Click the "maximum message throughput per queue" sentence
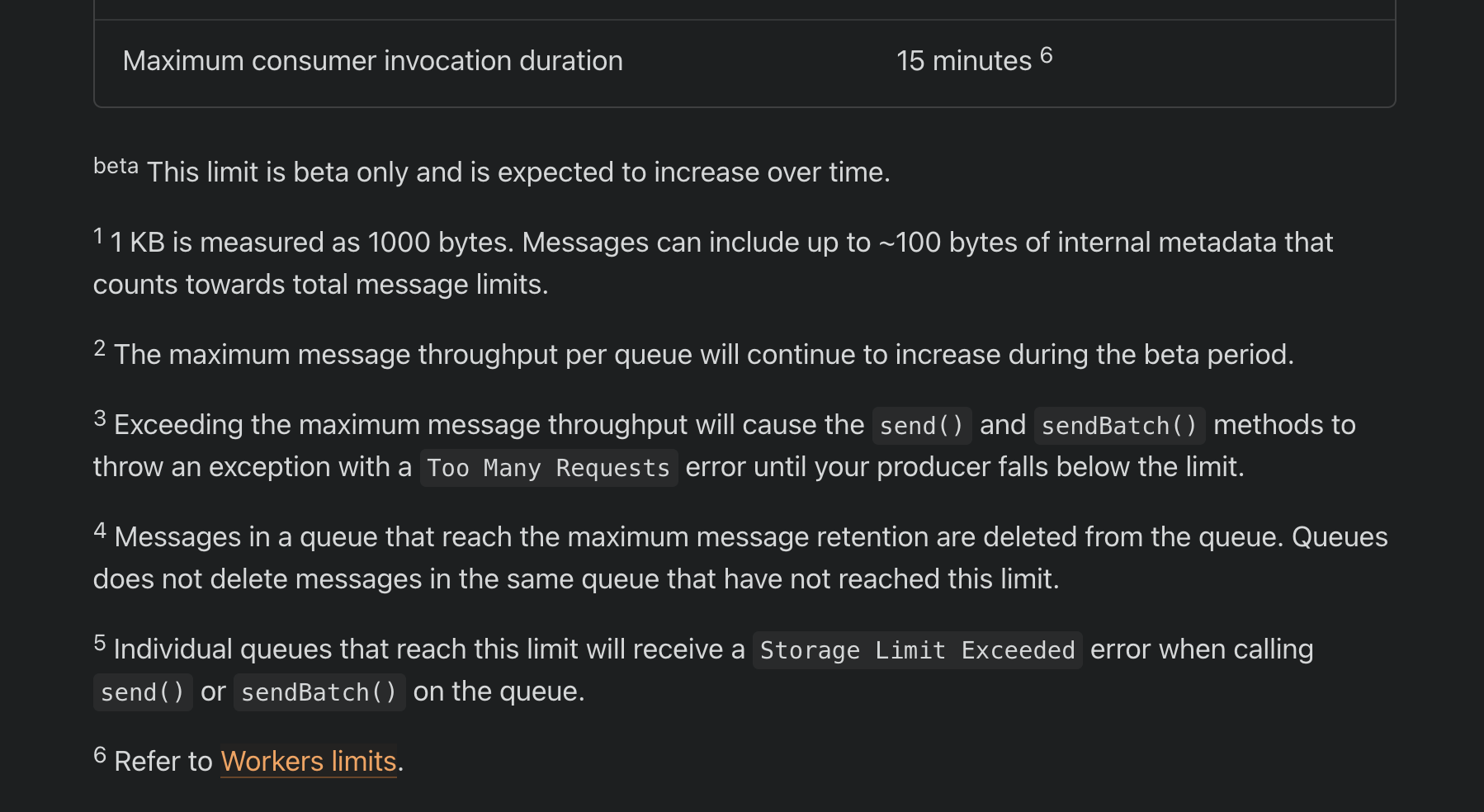The width and height of the screenshot is (1484, 812). click(x=703, y=355)
